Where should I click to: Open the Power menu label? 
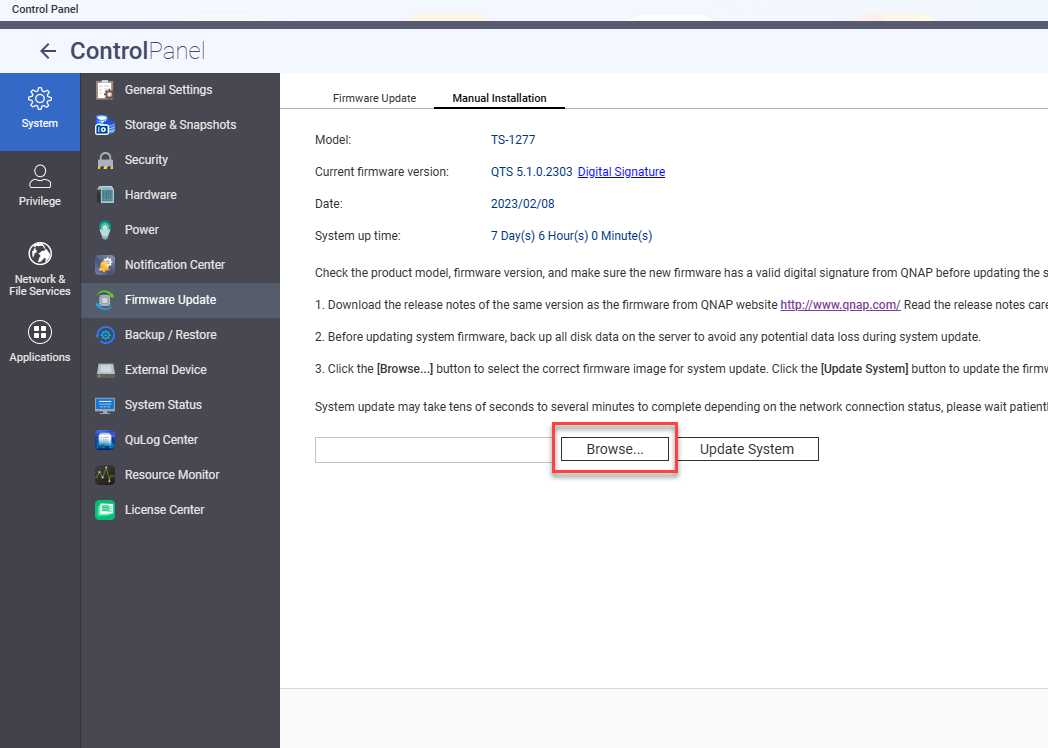[x=142, y=230]
